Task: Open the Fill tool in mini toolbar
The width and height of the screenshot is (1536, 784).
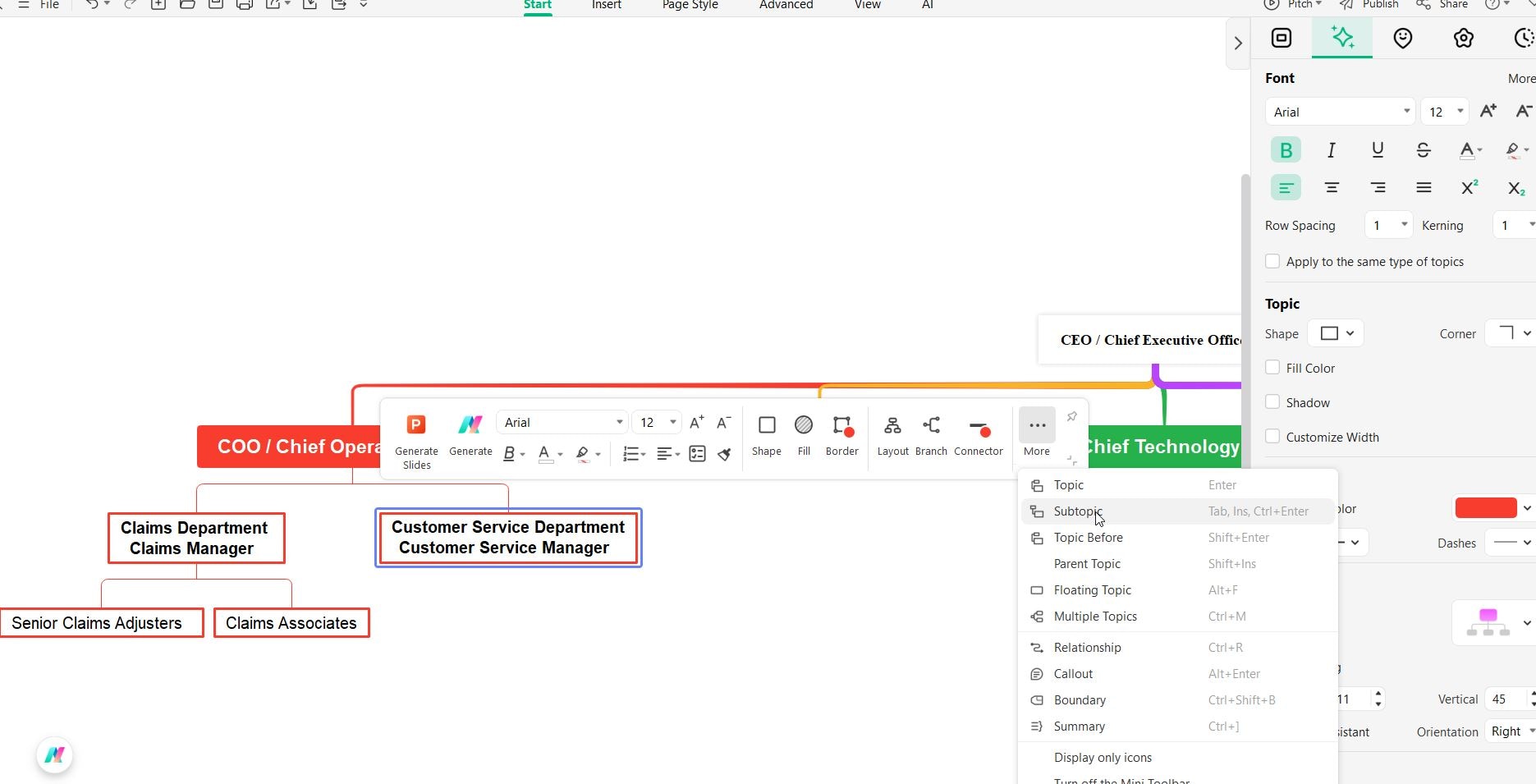Action: coord(804,435)
